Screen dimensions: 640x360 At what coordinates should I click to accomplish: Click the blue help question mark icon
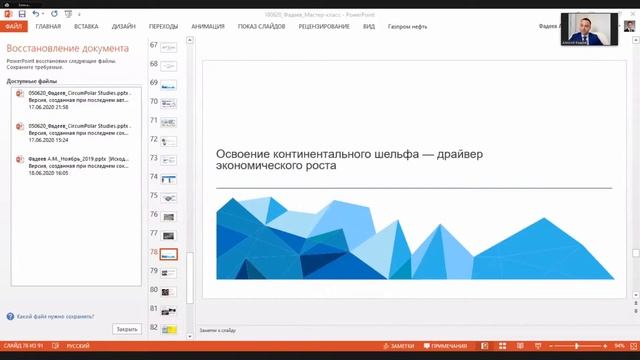pyautogui.click(x=10, y=316)
